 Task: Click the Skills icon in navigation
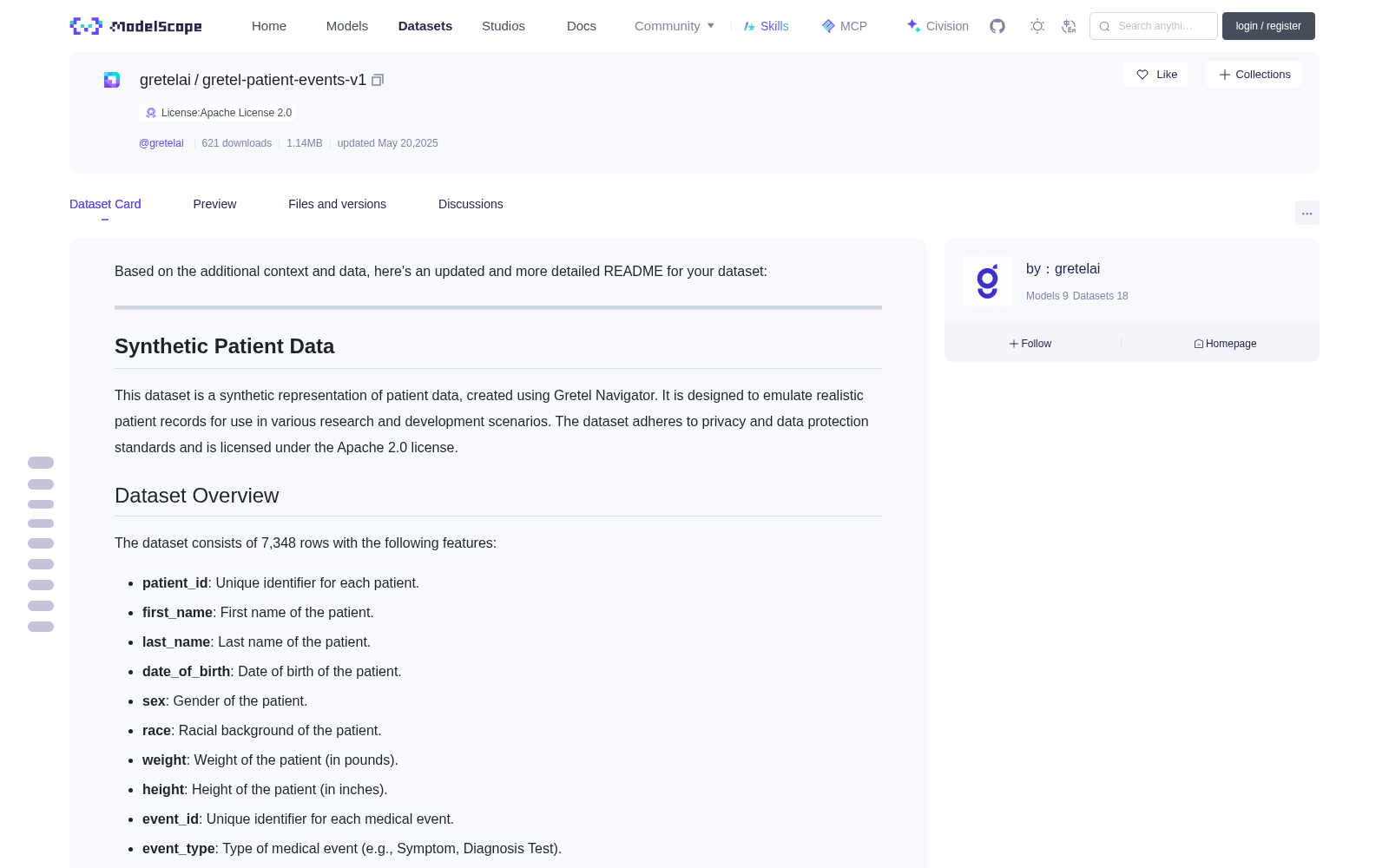coord(749,26)
